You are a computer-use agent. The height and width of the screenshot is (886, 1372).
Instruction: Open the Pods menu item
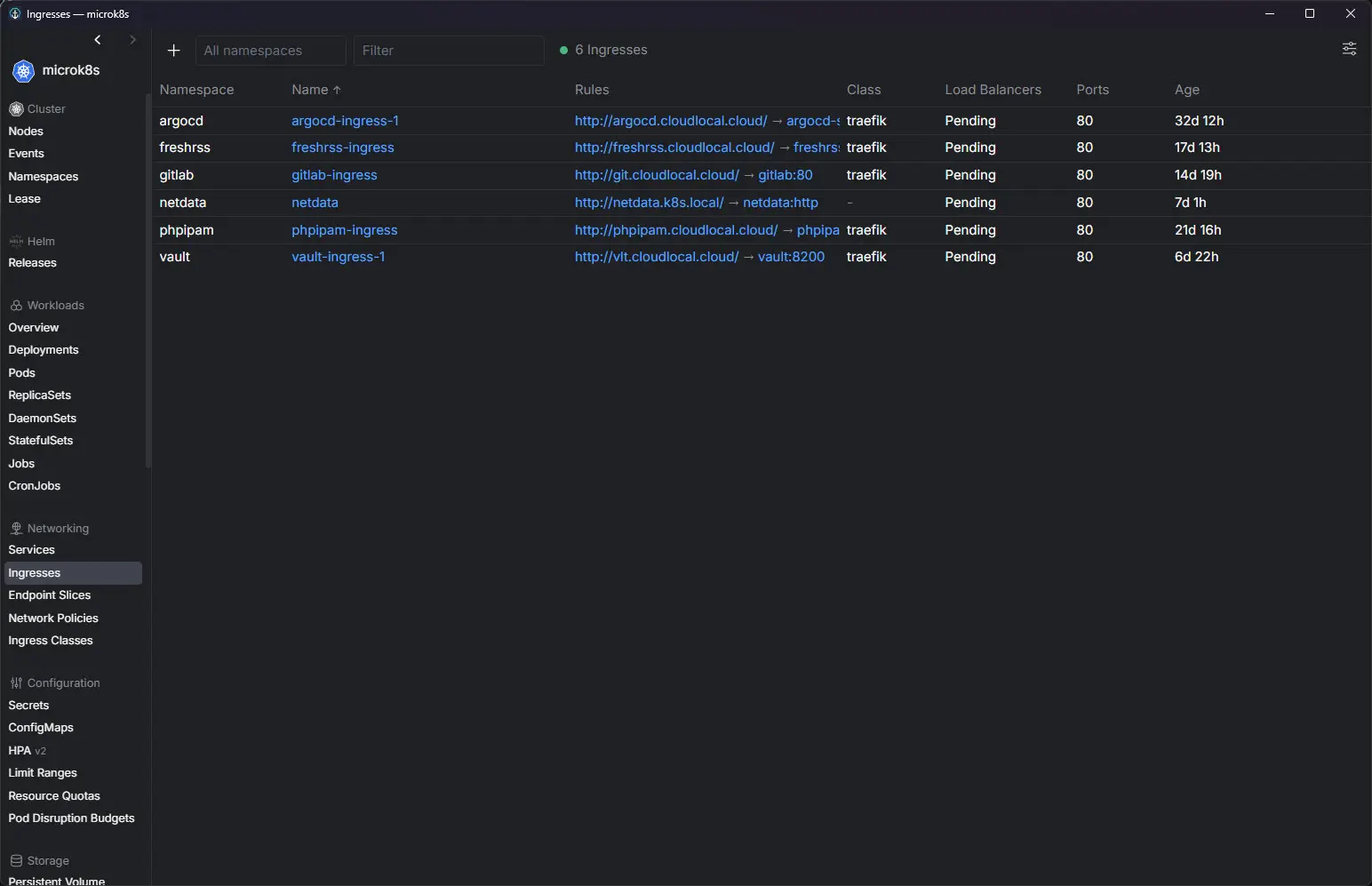tap(22, 373)
